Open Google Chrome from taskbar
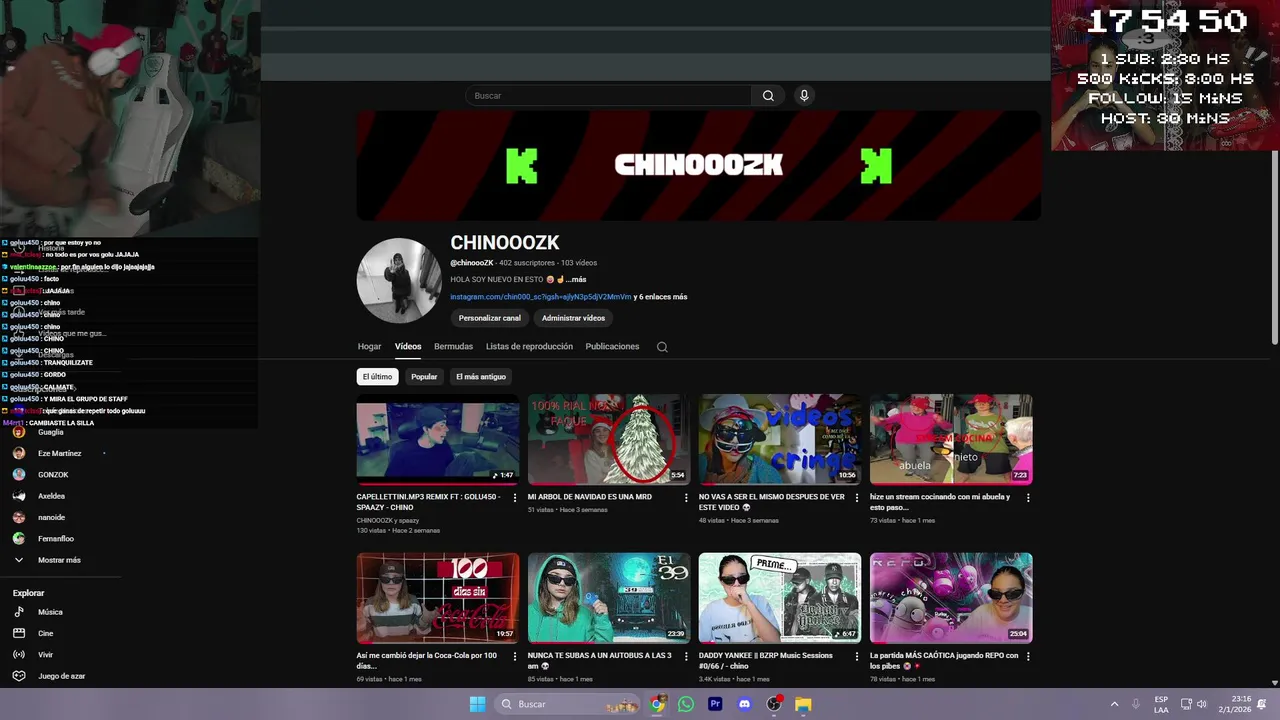1280x720 pixels. pyautogui.click(x=657, y=704)
